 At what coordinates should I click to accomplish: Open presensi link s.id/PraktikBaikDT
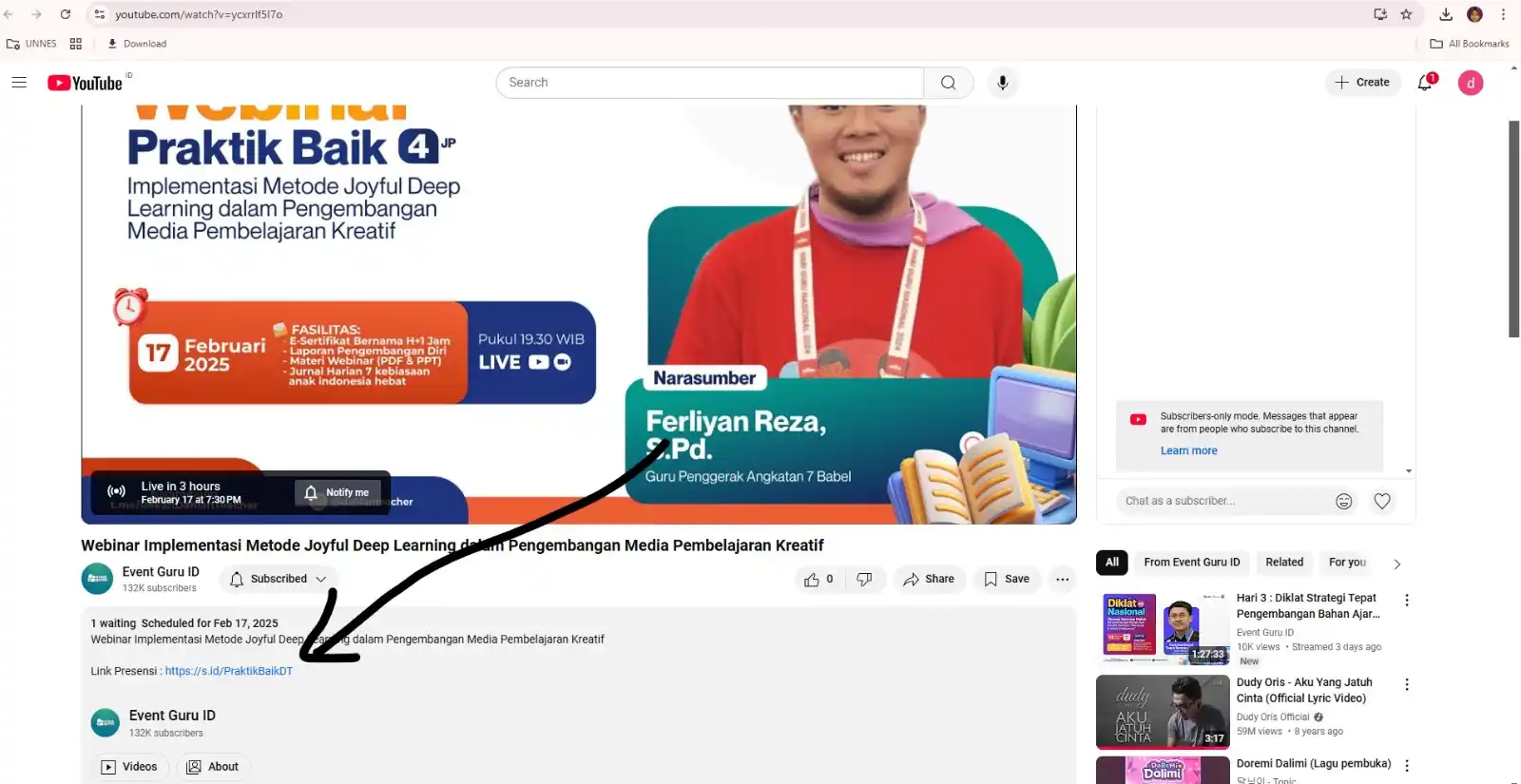pyautogui.click(x=229, y=671)
